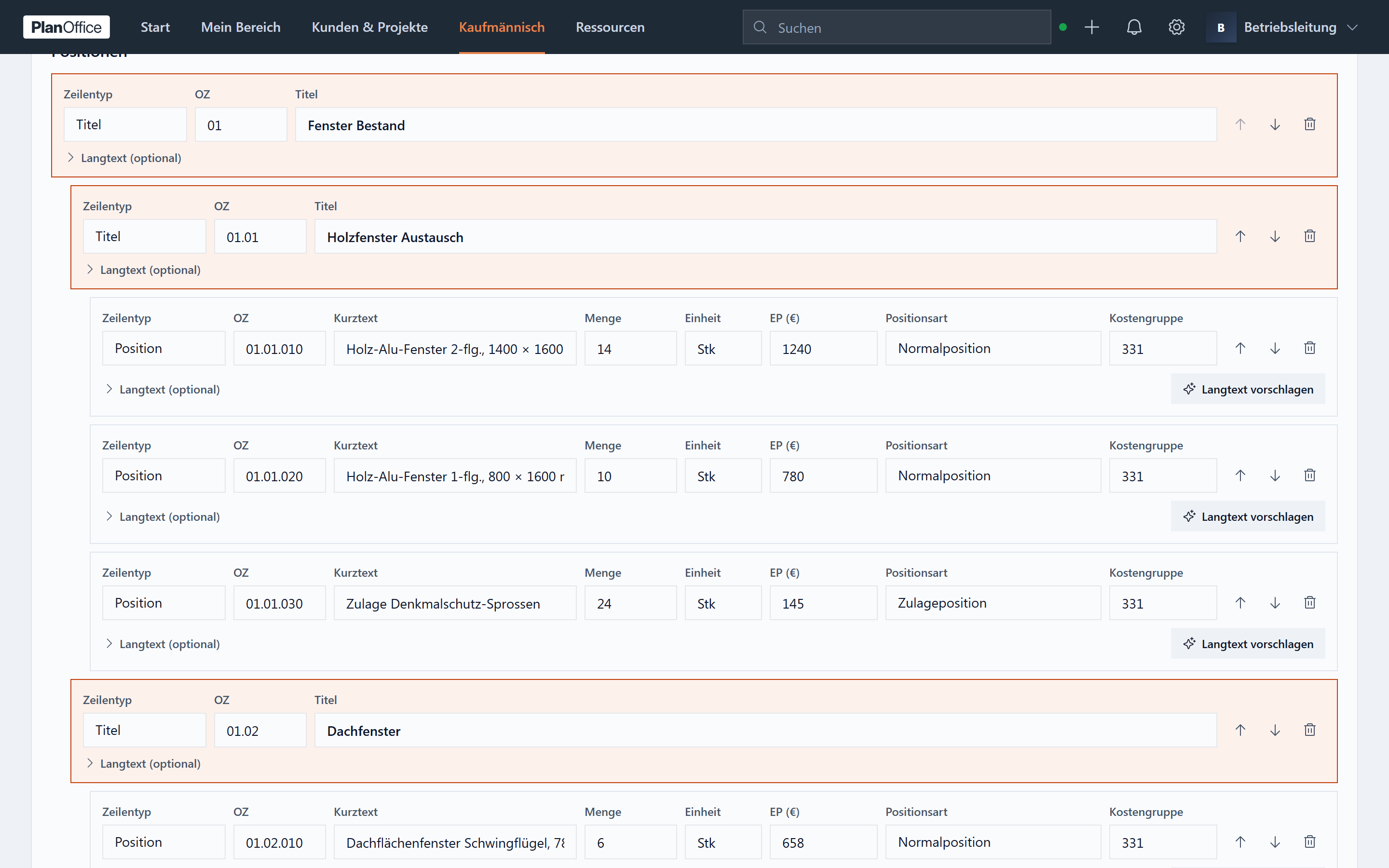
Task: Suggest Langtext for position 01.01.020
Action: [1248, 516]
